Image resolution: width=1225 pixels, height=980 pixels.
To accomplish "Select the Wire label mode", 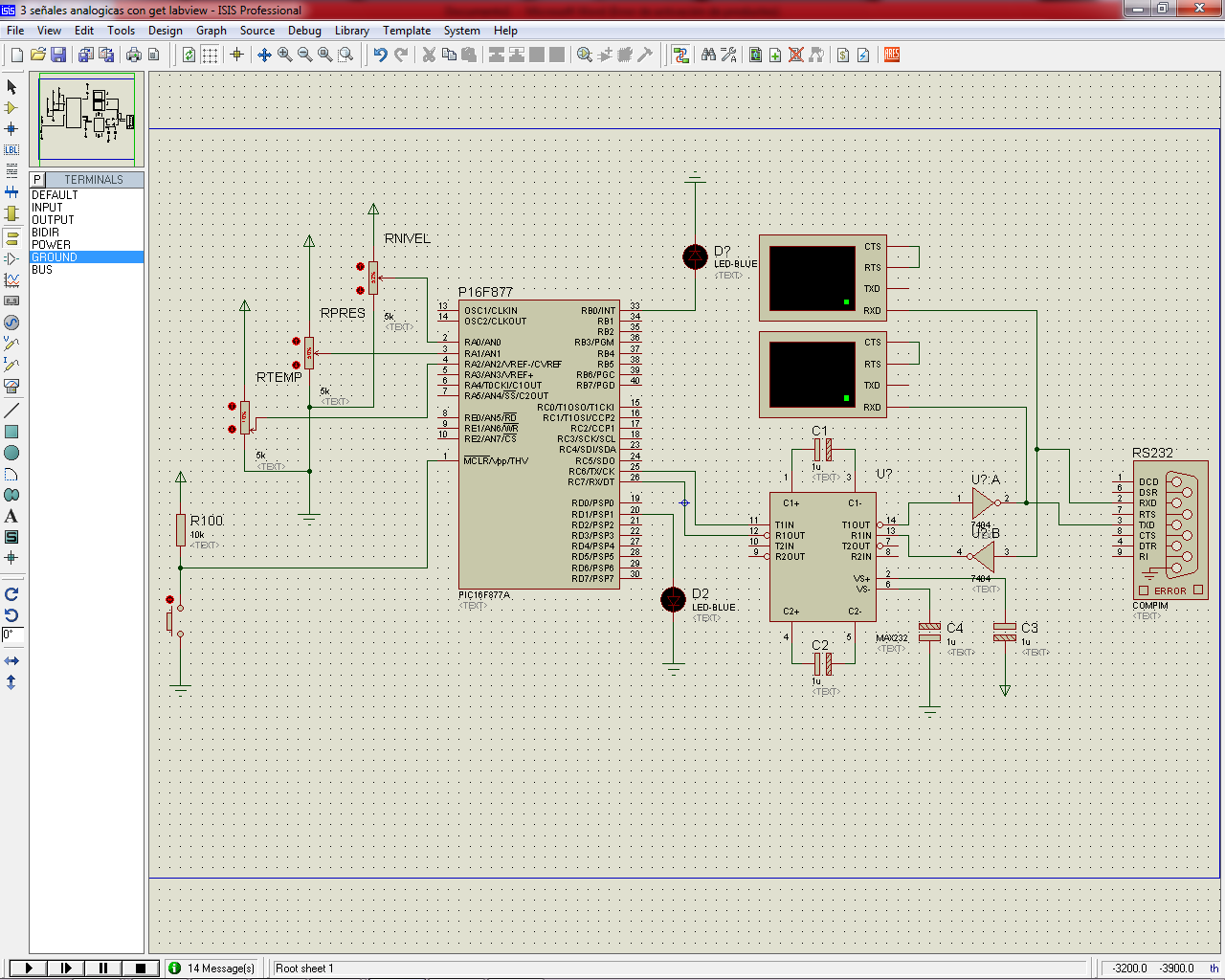I will [11, 149].
